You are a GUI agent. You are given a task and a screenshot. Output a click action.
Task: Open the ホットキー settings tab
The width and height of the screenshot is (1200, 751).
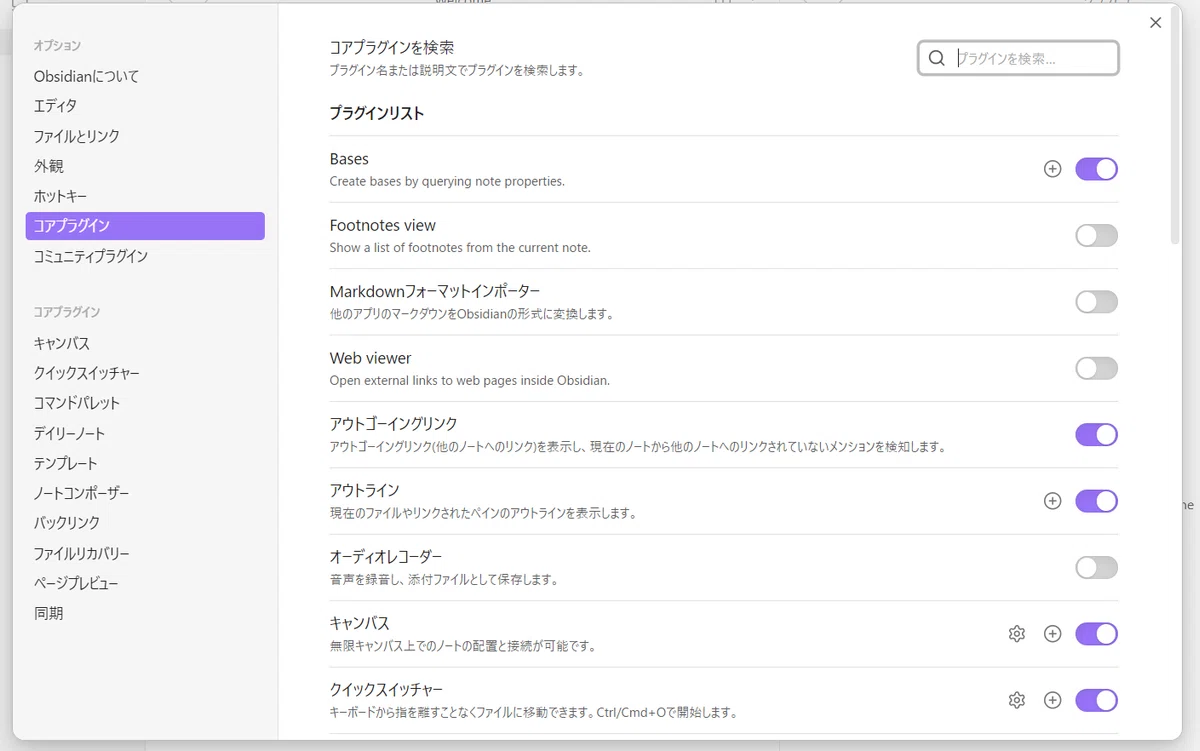(145, 196)
